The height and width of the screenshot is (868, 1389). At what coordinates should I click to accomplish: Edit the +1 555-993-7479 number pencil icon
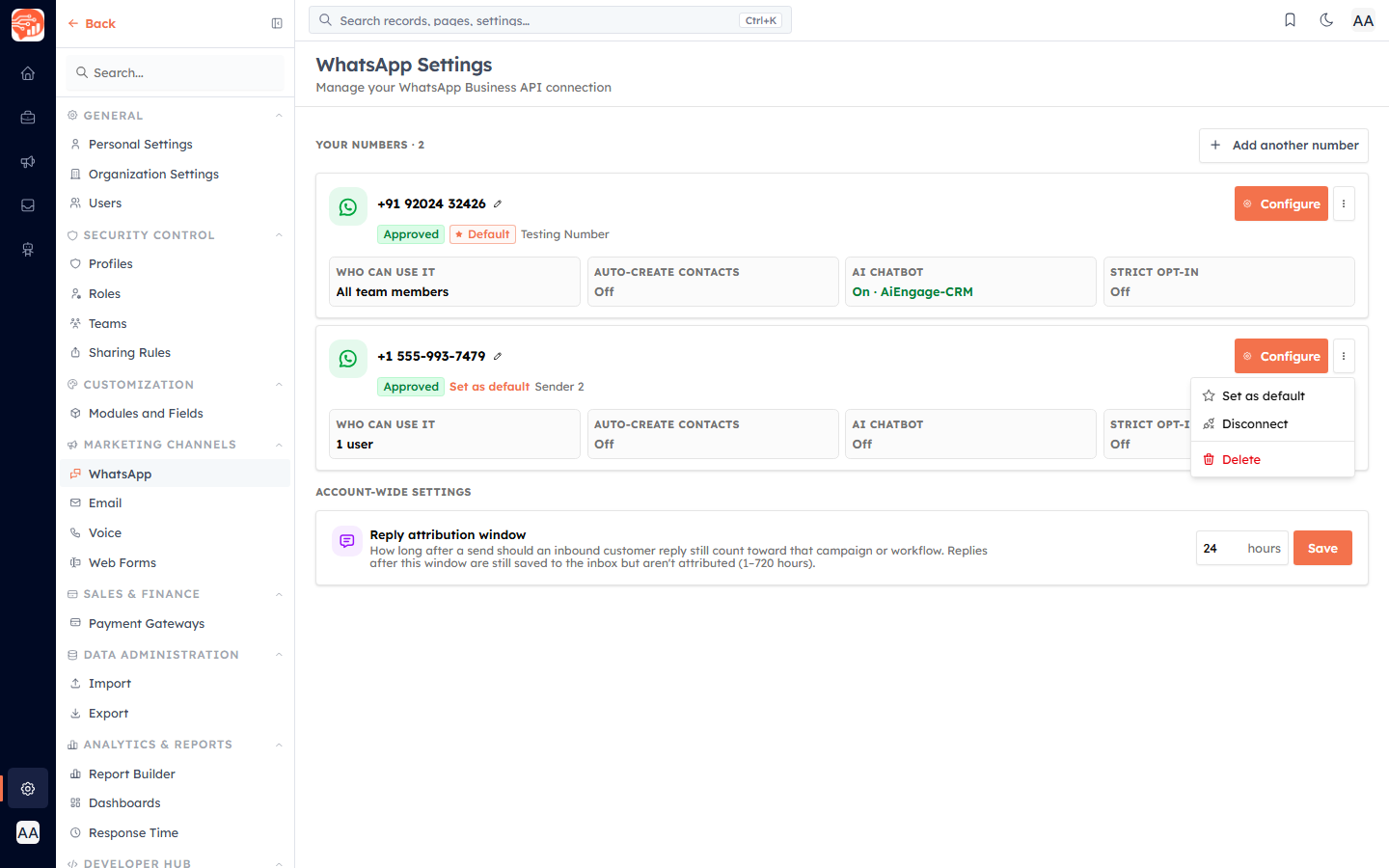[x=498, y=356]
